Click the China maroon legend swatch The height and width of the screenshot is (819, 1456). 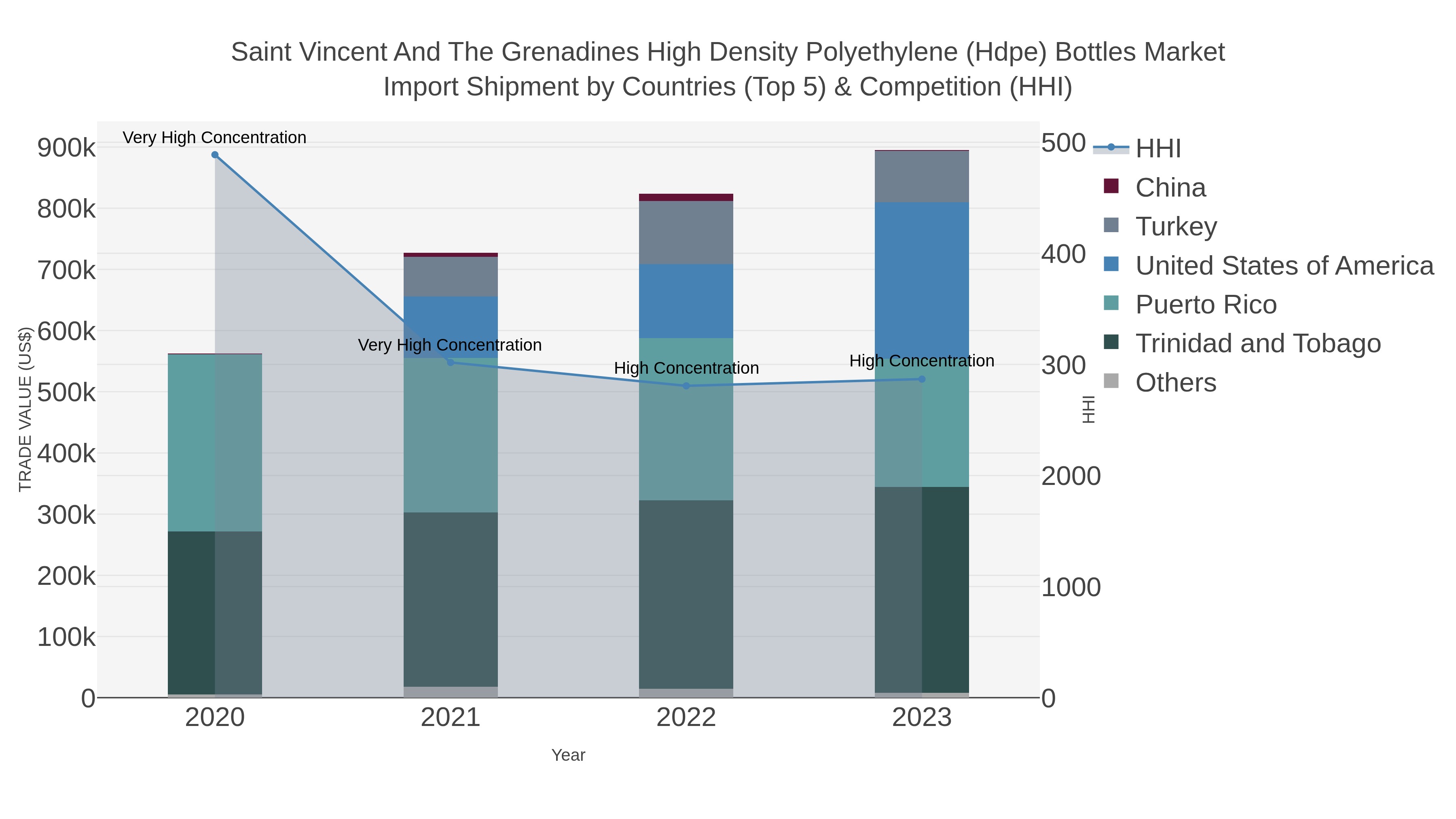pos(1111,186)
